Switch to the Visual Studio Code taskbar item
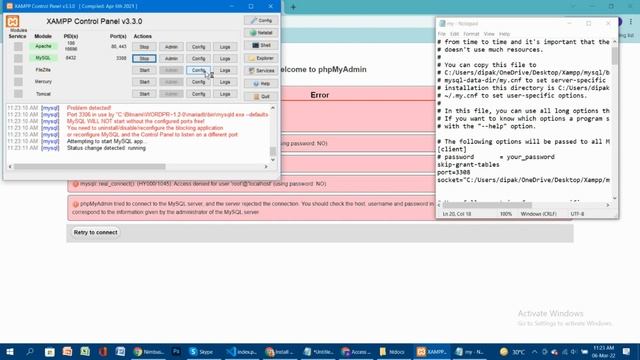This screenshot has width=640, height=360. 242,351
